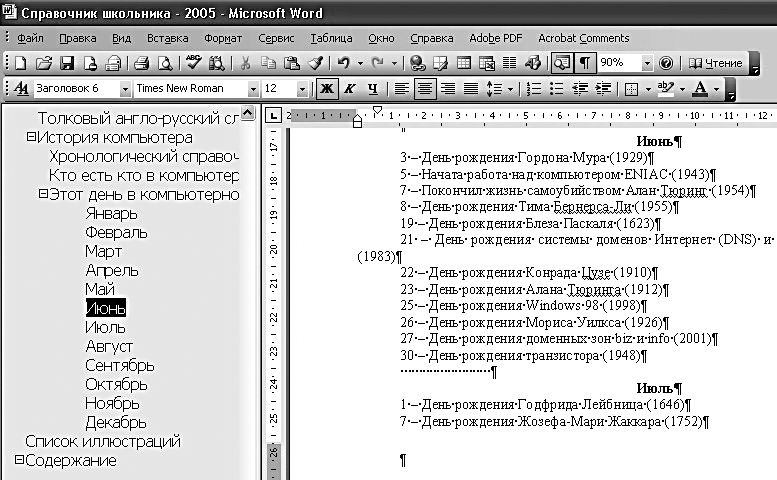Open the zoom dropdown showing 90%
The height and width of the screenshot is (480, 777).
pyautogui.click(x=647, y=63)
